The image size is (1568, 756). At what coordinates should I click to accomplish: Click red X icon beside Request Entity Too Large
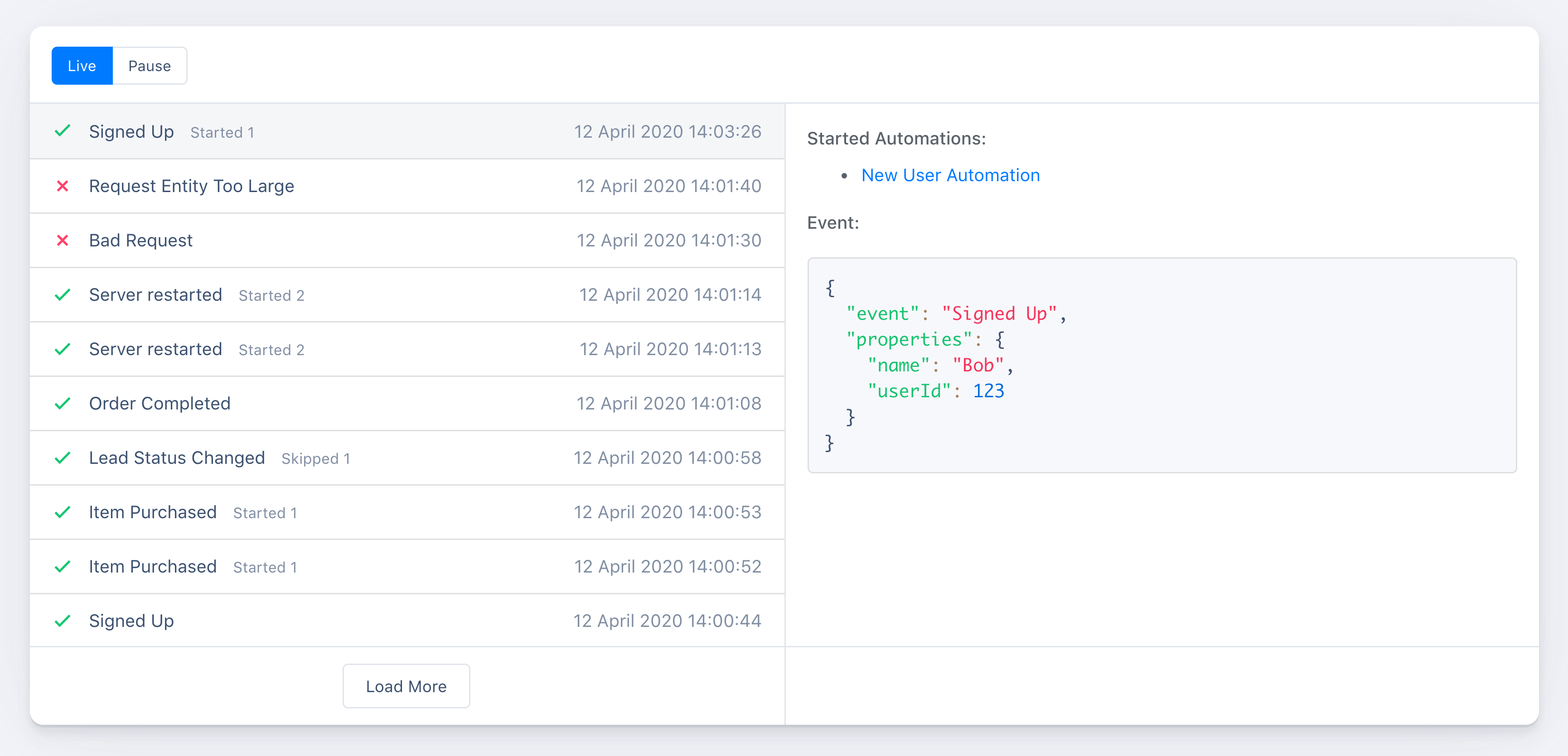63,186
